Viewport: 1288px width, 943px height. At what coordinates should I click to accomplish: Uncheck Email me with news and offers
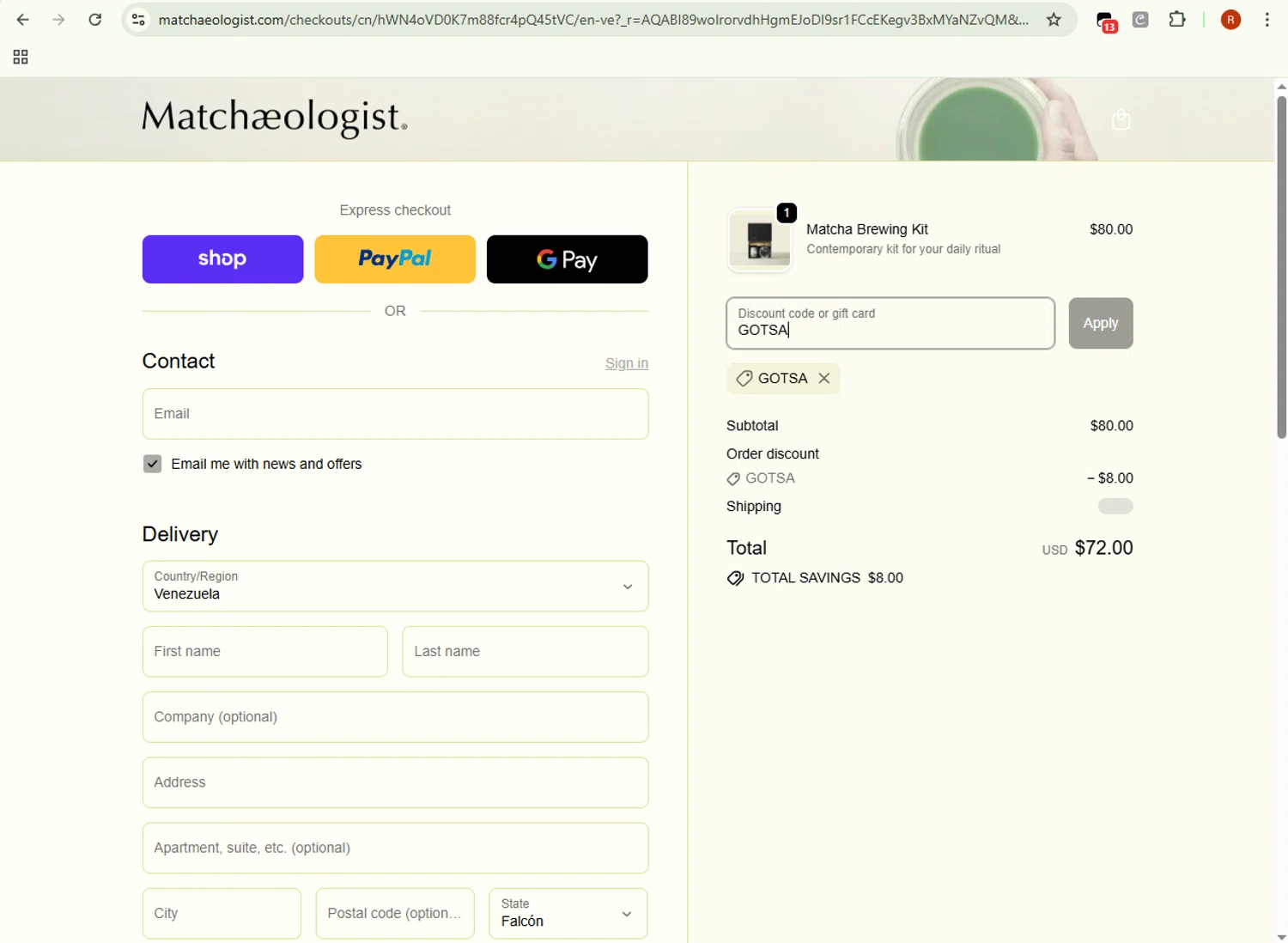[x=153, y=464]
